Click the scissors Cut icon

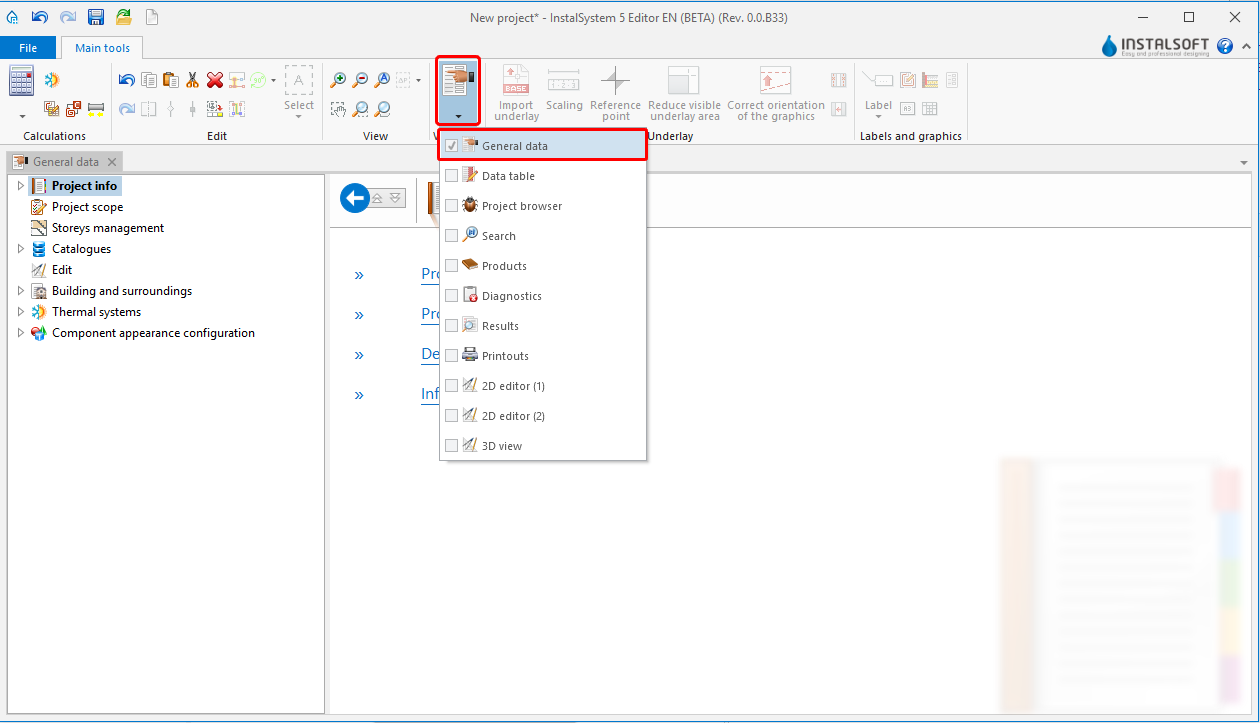point(192,80)
